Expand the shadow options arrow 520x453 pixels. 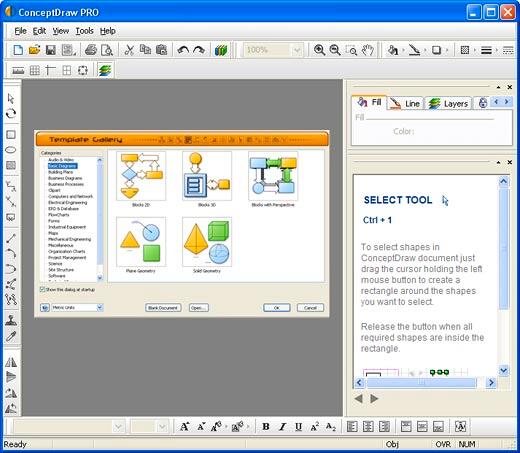(447, 50)
